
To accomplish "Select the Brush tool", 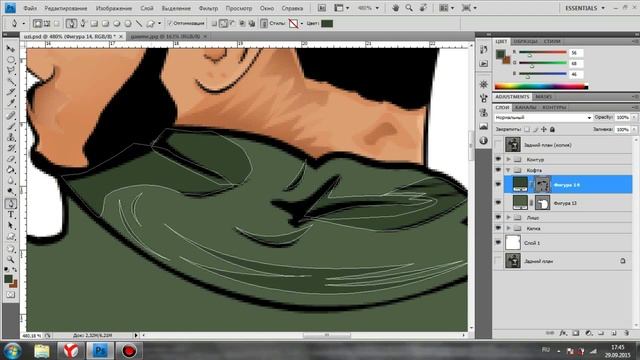I will (x=11, y=126).
